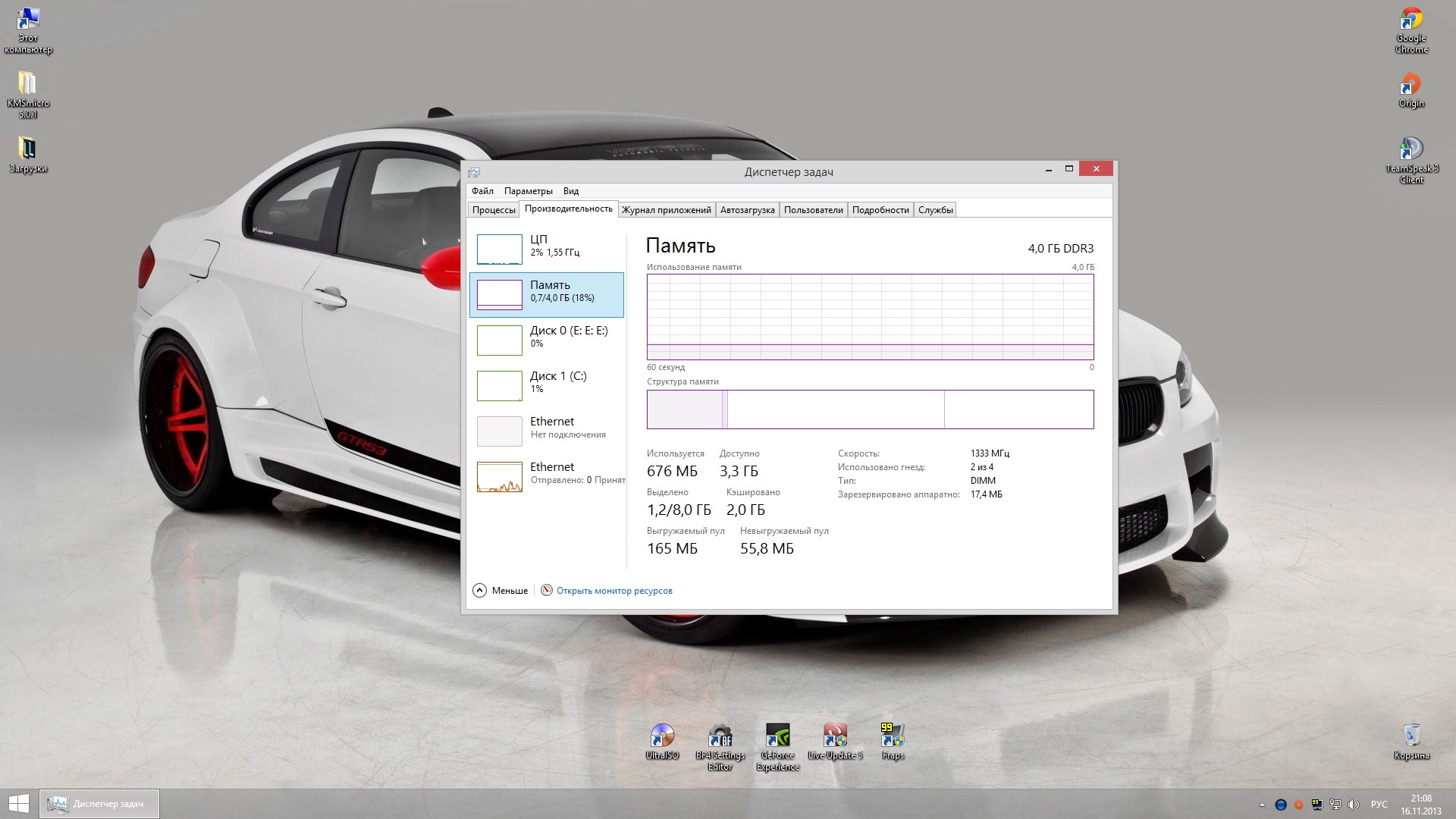Open the Файл menu
Viewport: 1456px width, 819px height.
coord(482,191)
